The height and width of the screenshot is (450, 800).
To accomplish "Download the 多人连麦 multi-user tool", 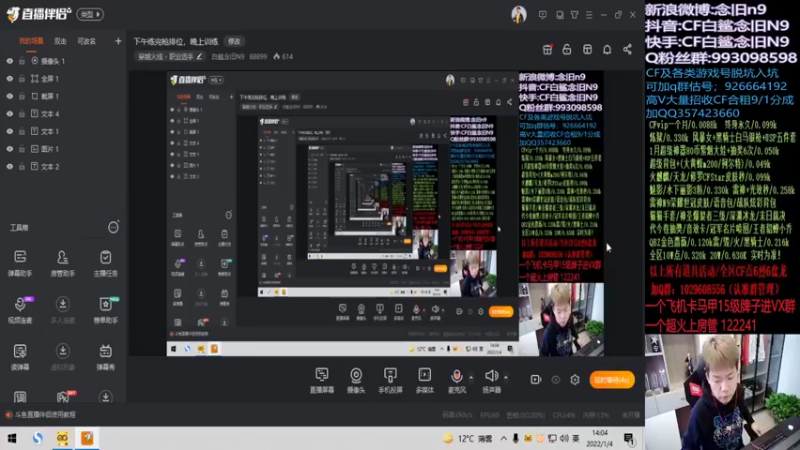I will coord(63,310).
